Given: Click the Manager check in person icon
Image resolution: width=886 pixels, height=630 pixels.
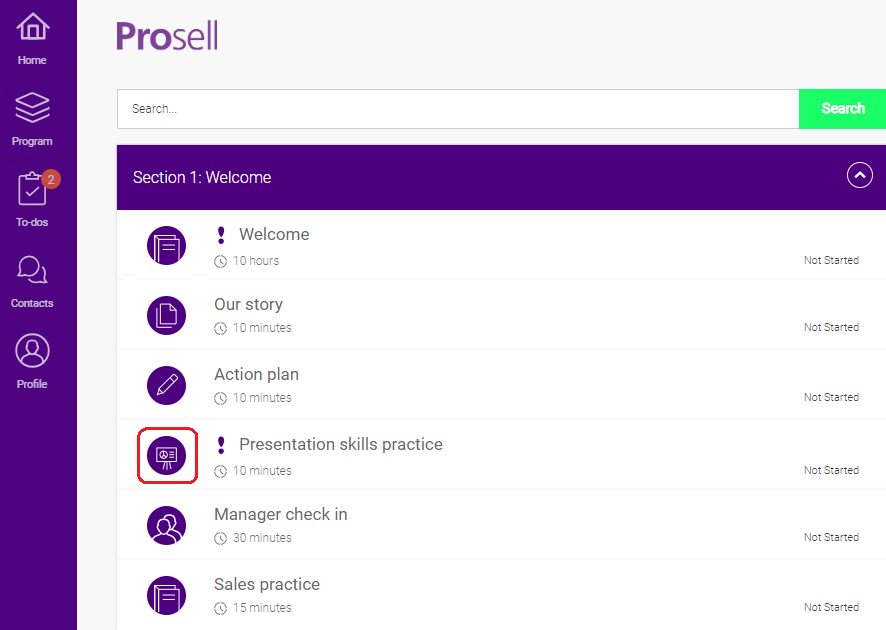Looking at the screenshot, I should 167,525.
